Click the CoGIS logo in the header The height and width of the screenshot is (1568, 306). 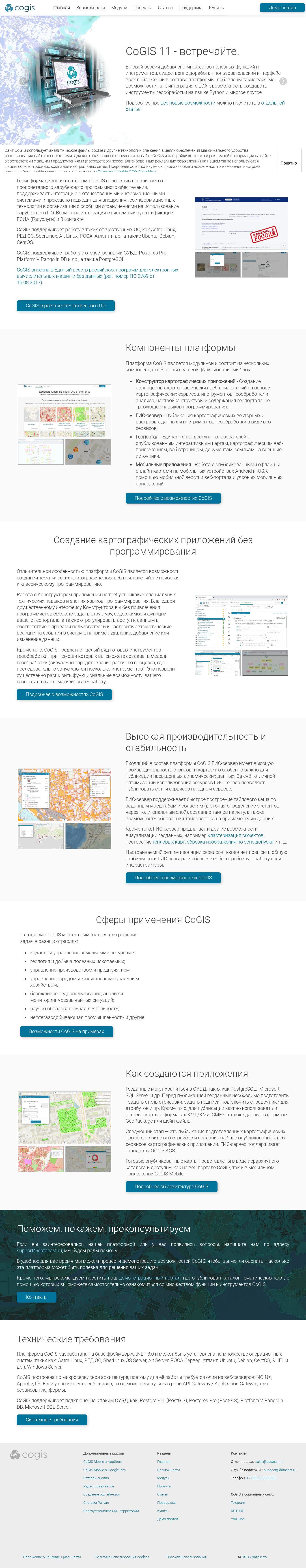[19, 8]
